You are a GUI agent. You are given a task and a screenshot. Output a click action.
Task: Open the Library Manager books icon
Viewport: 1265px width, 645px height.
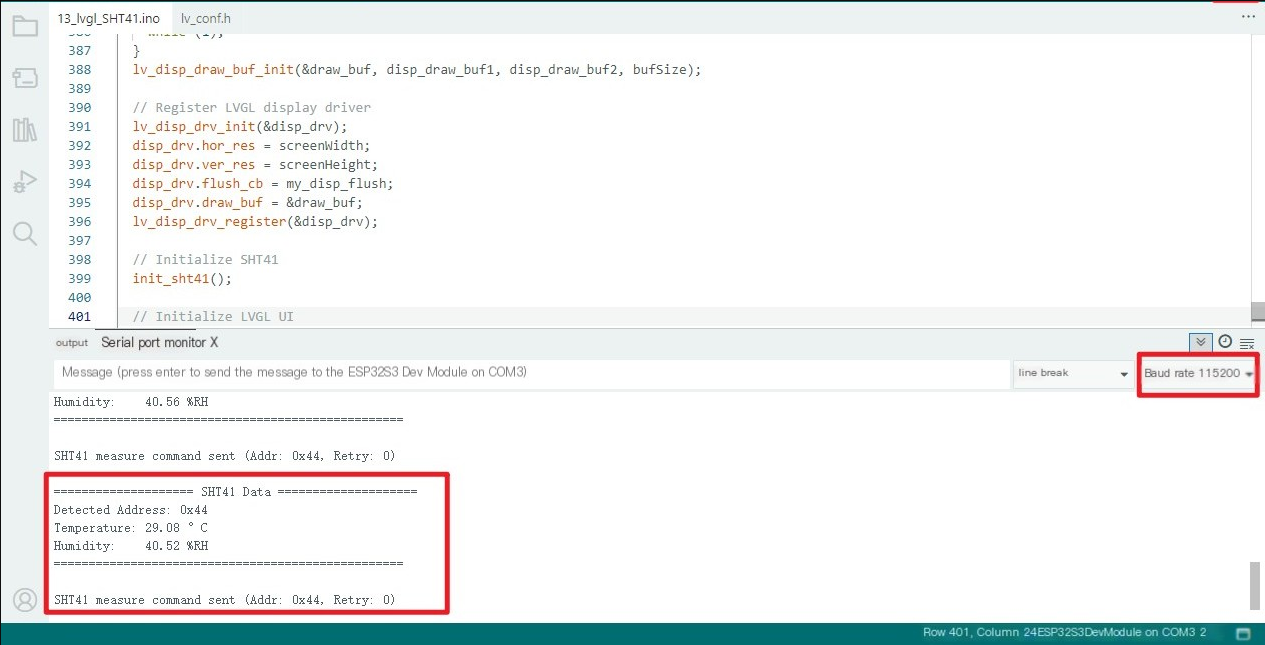click(x=24, y=130)
